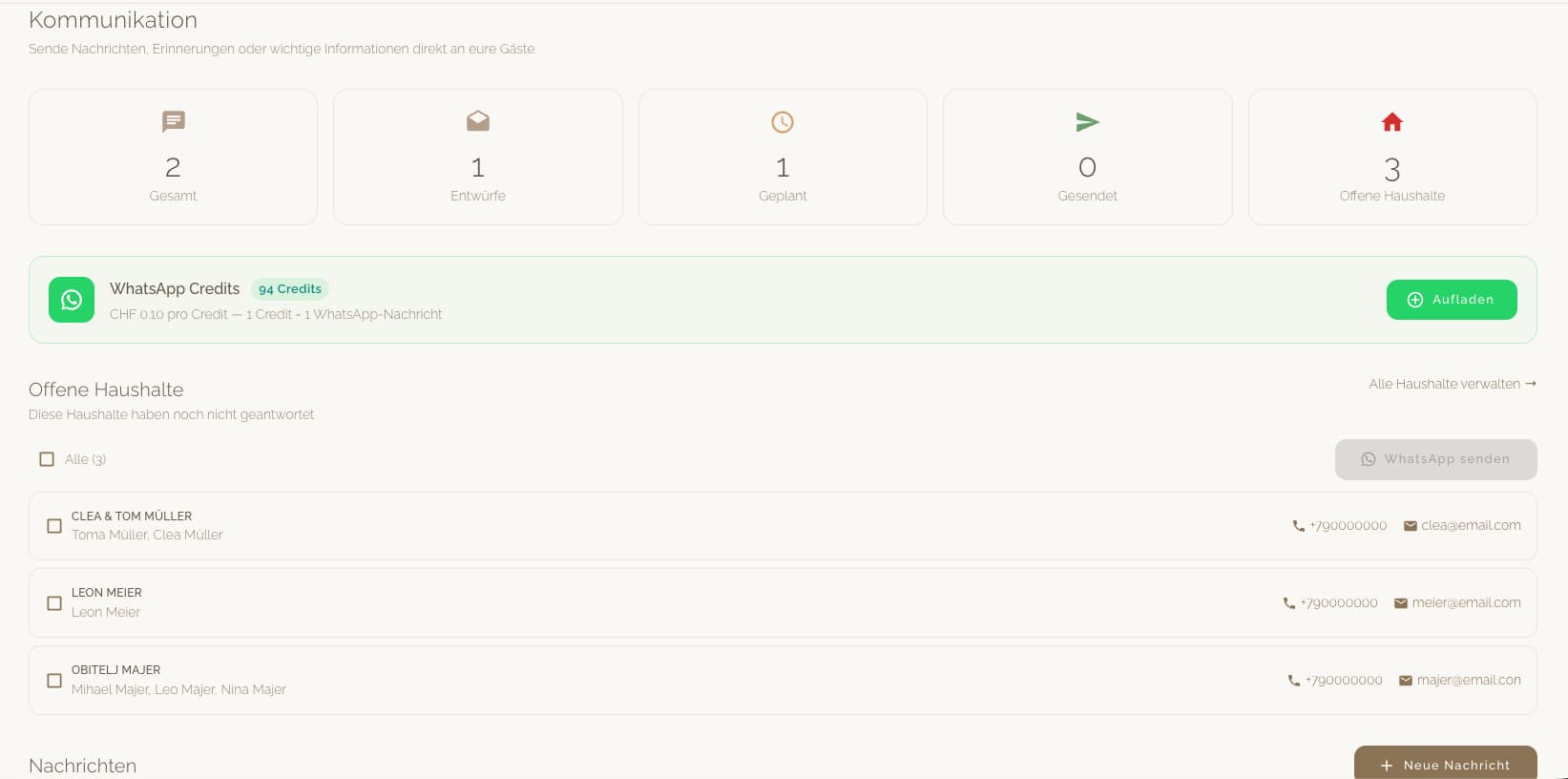The height and width of the screenshot is (779, 1568).
Task: Click the phone icon in Leon Meier row
Action: (x=1289, y=603)
